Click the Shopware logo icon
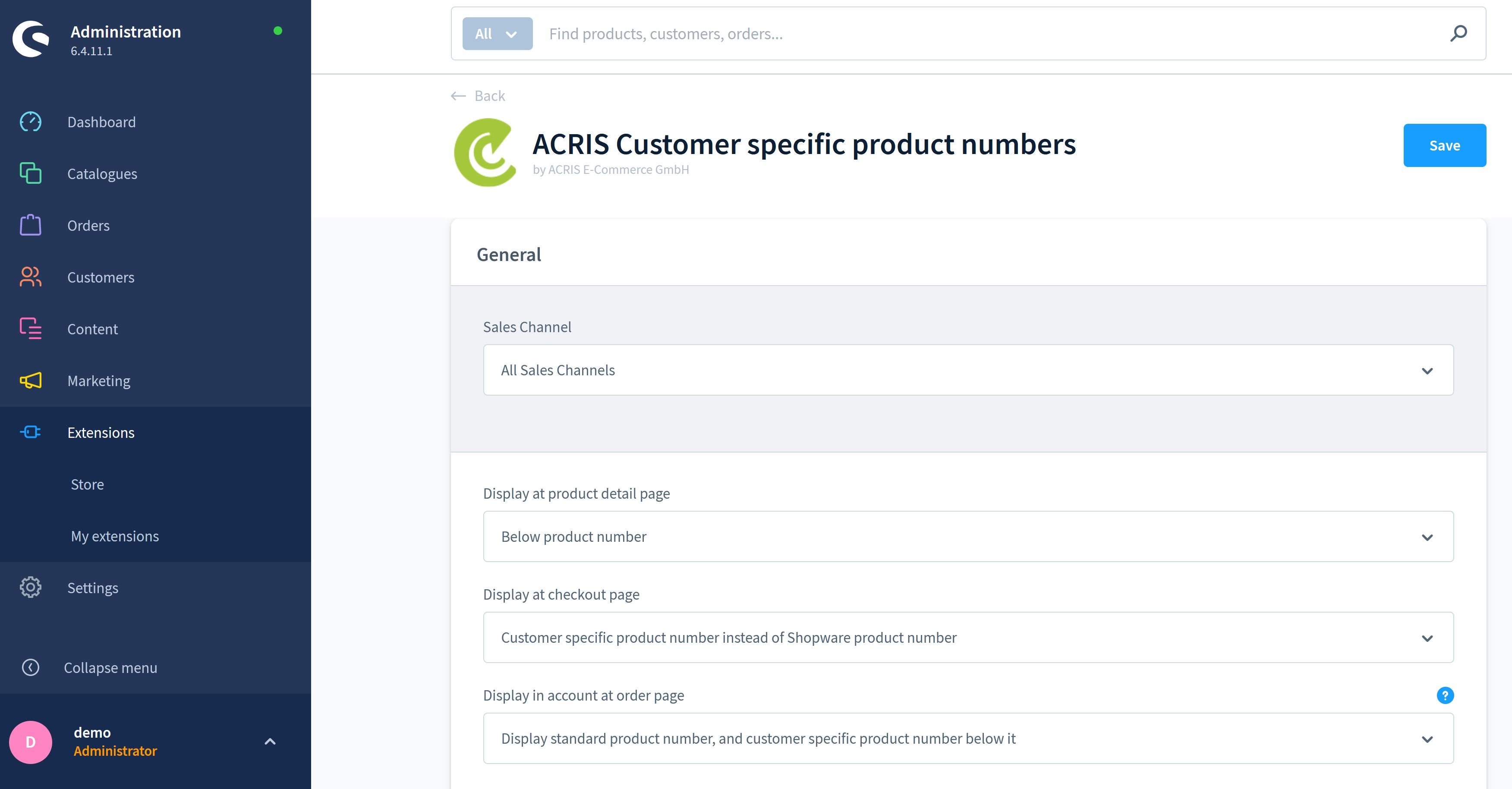Image resolution: width=1512 pixels, height=789 pixels. point(31,39)
